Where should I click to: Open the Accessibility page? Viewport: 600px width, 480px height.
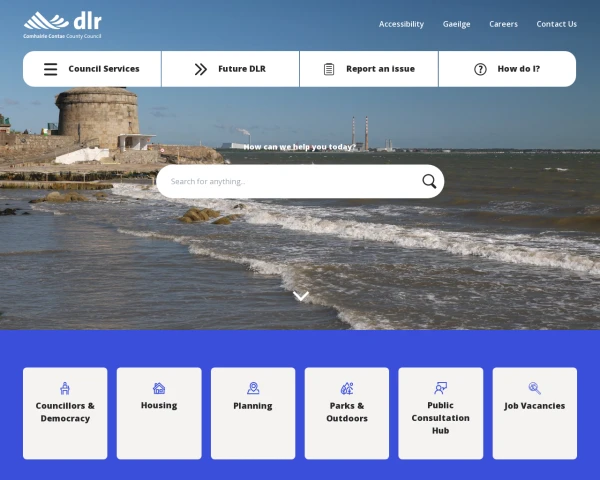[401, 24]
